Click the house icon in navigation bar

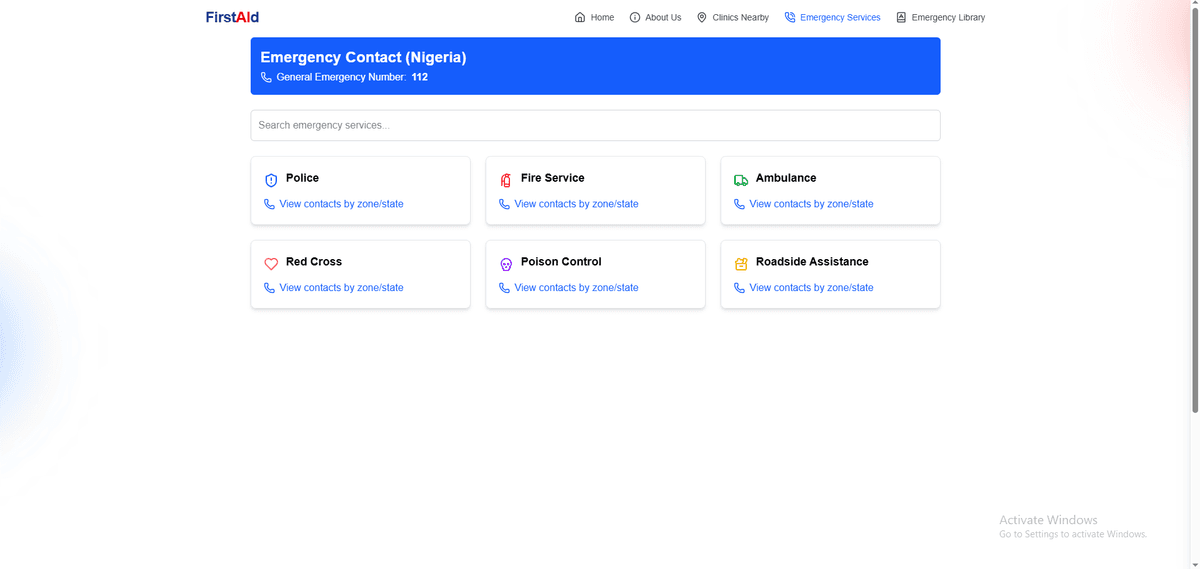(580, 17)
